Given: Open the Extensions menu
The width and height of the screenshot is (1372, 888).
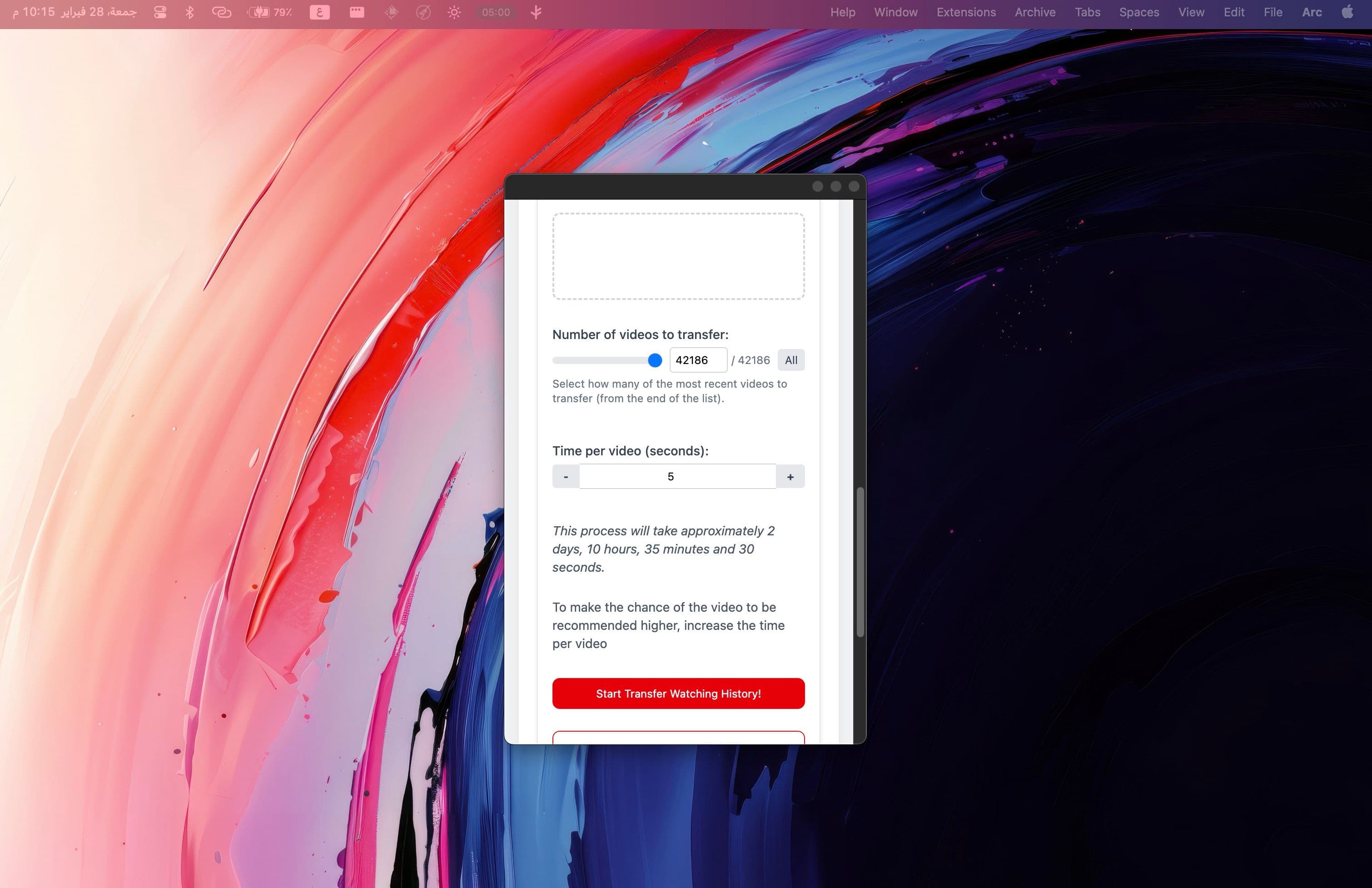Looking at the screenshot, I should click(x=965, y=12).
